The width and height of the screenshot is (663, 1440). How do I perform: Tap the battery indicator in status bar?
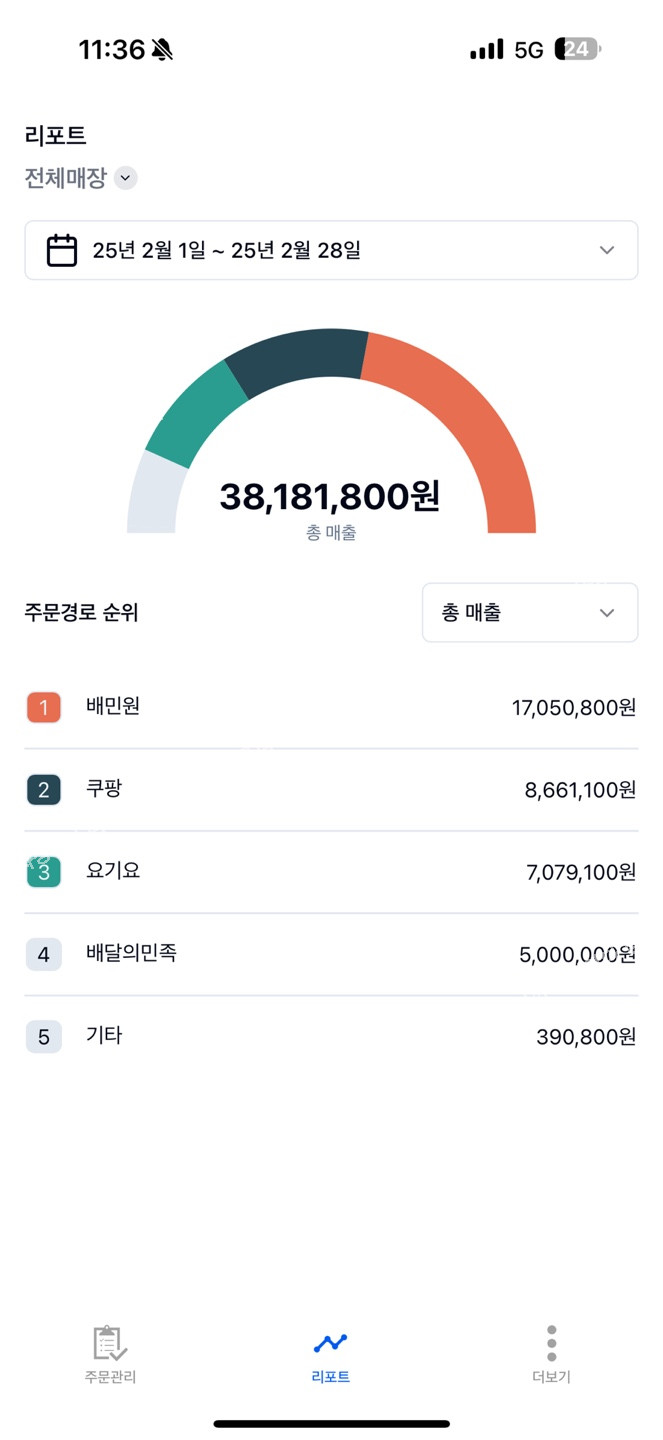click(x=578, y=49)
